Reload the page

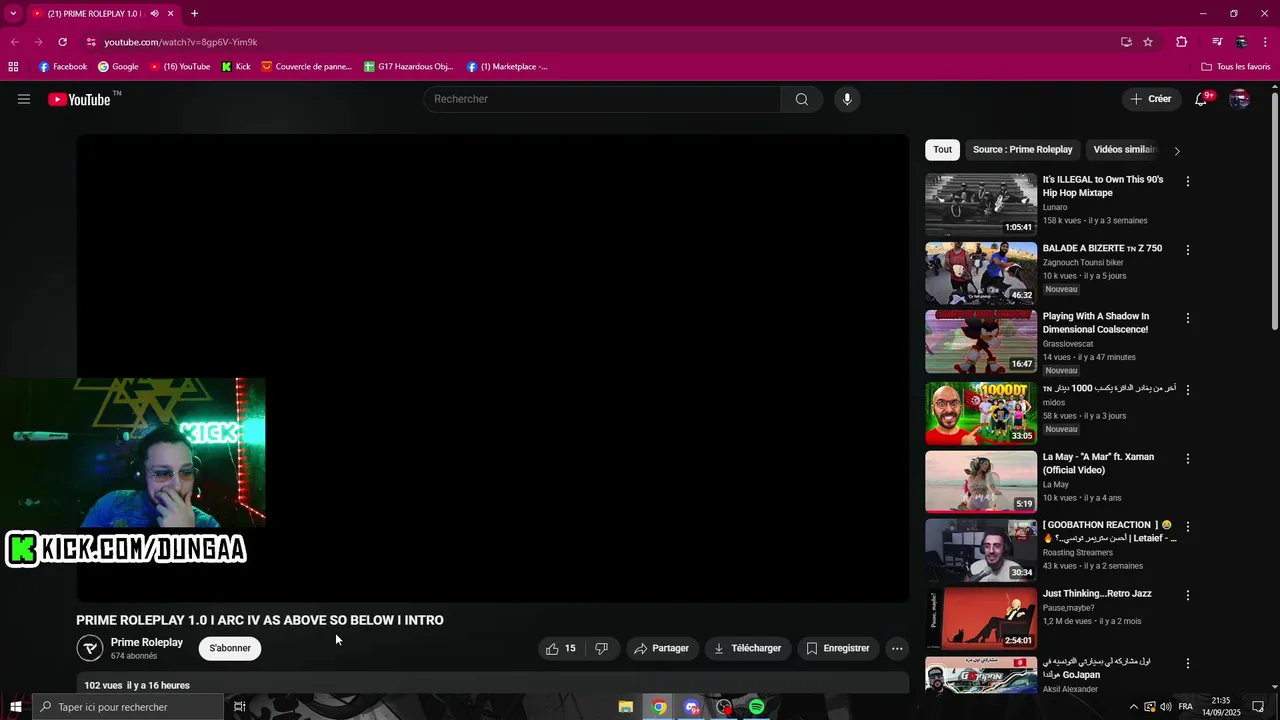point(62,42)
